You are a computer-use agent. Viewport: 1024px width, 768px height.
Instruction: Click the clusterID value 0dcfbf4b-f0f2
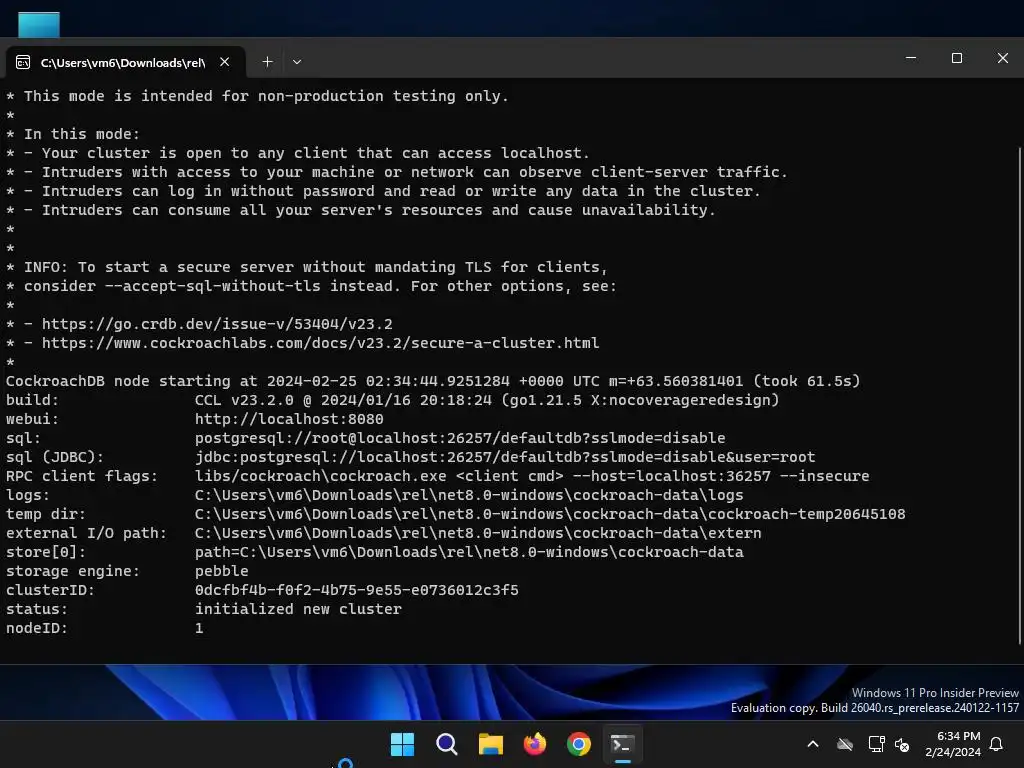pyautogui.click(x=357, y=590)
